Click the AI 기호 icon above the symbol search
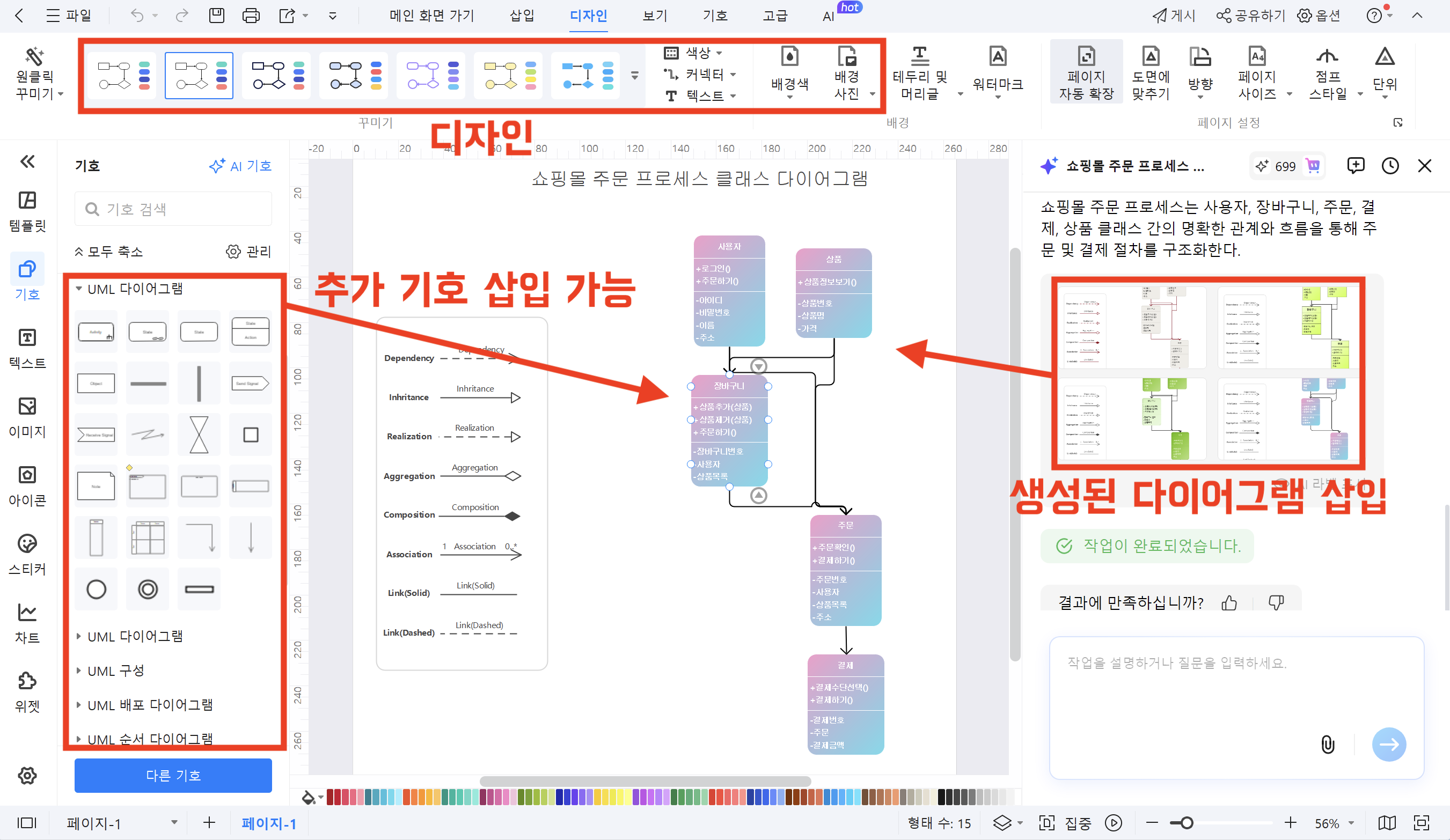This screenshot has width=1450, height=840. (x=240, y=166)
